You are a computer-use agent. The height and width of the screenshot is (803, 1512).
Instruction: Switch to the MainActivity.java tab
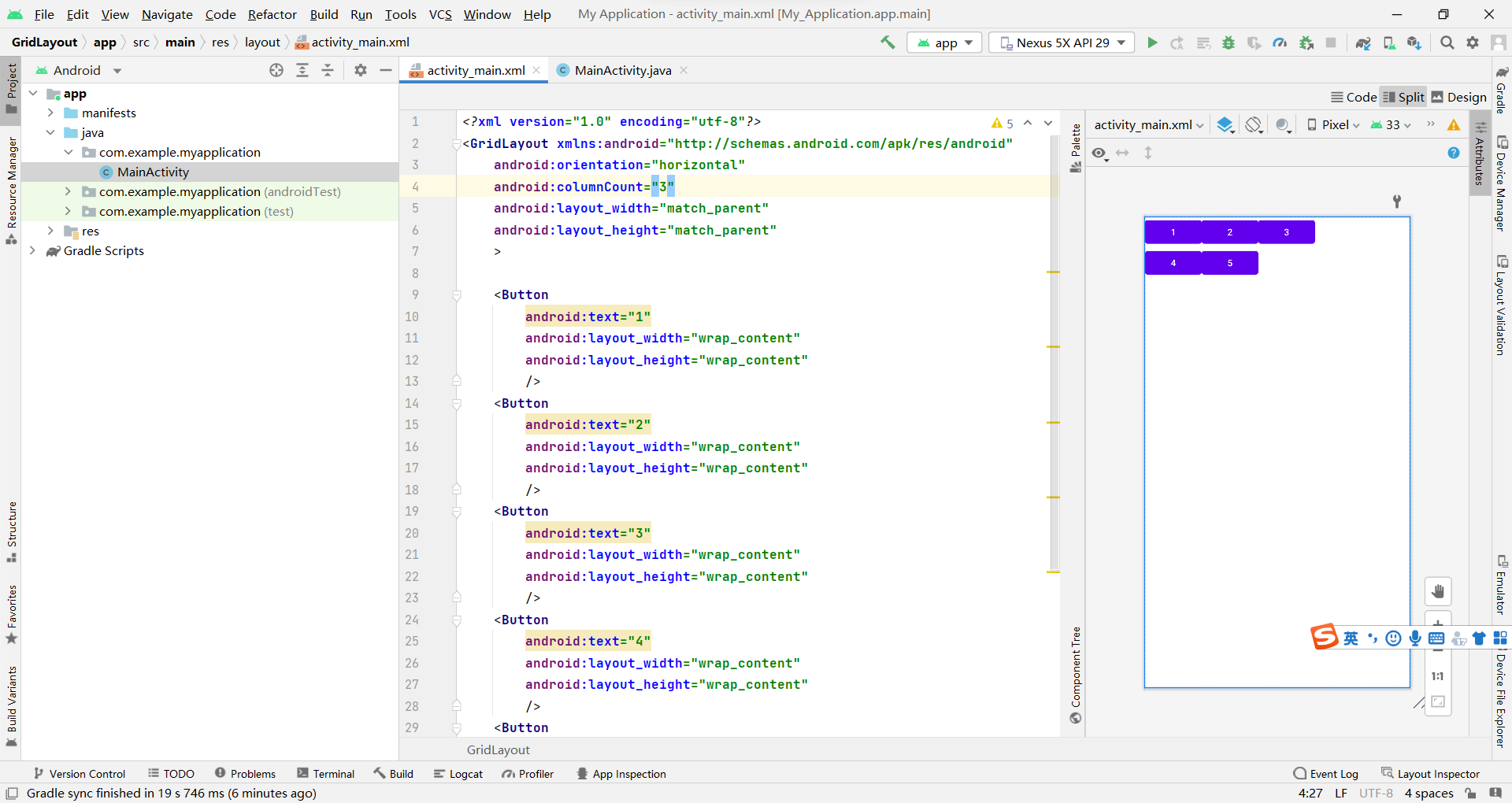(621, 70)
